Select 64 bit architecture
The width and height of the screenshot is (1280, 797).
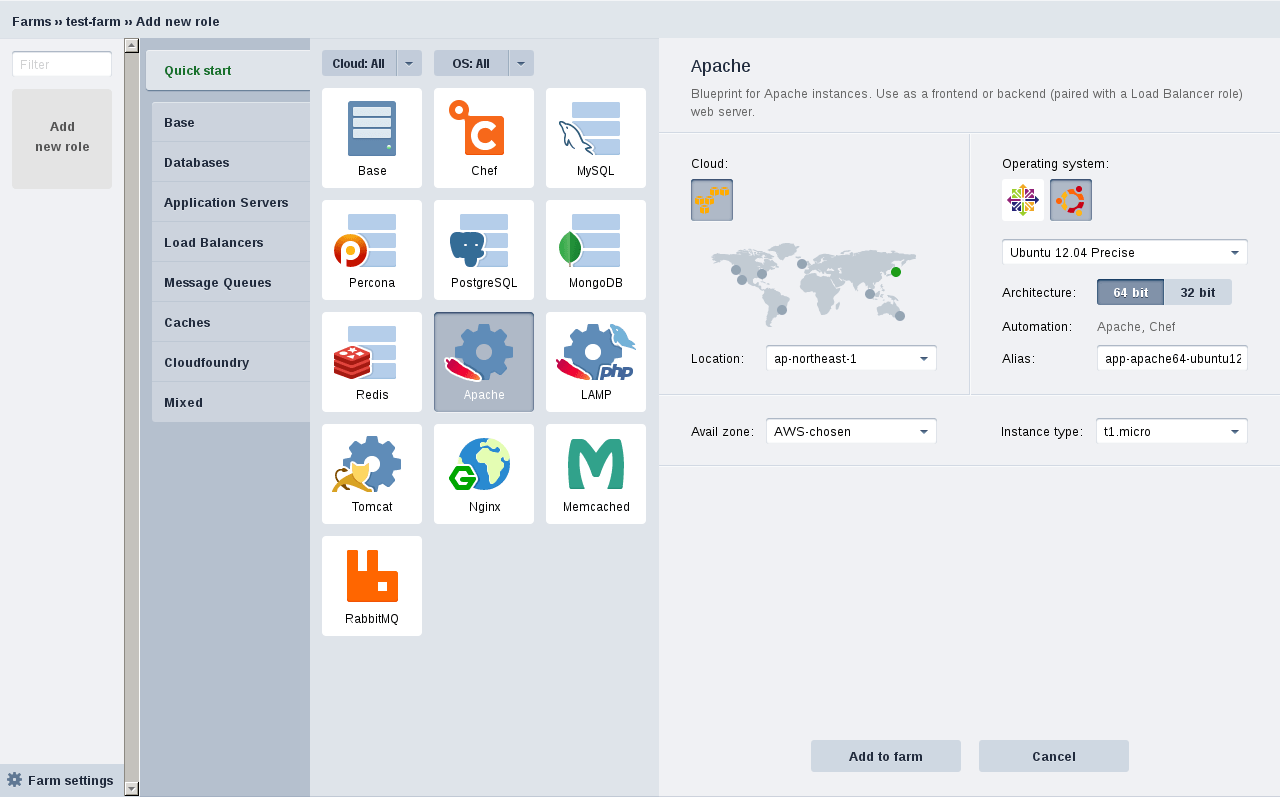[1130, 292]
